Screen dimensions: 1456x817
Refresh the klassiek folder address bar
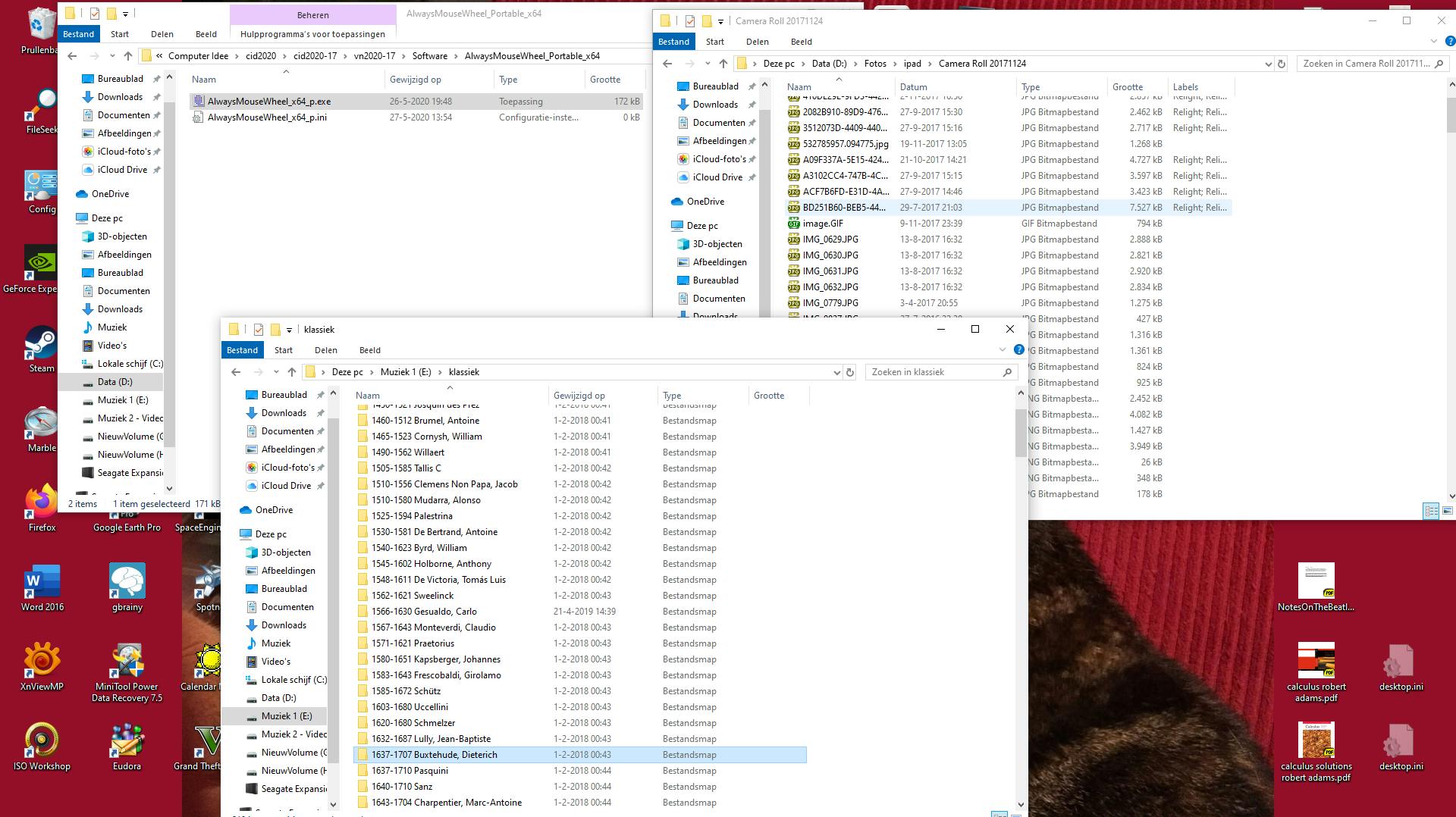tap(850, 372)
